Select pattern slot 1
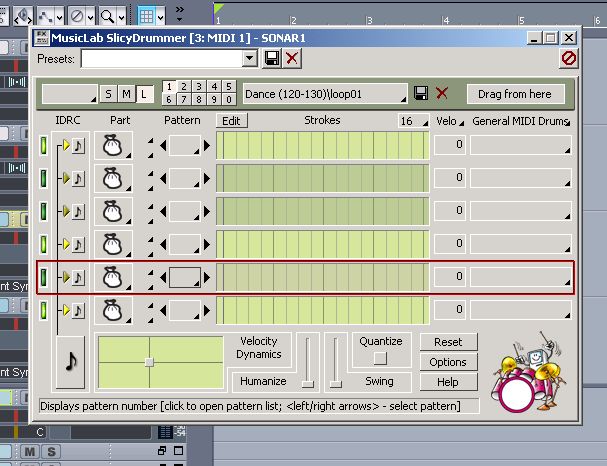The image size is (607, 466). [169, 87]
